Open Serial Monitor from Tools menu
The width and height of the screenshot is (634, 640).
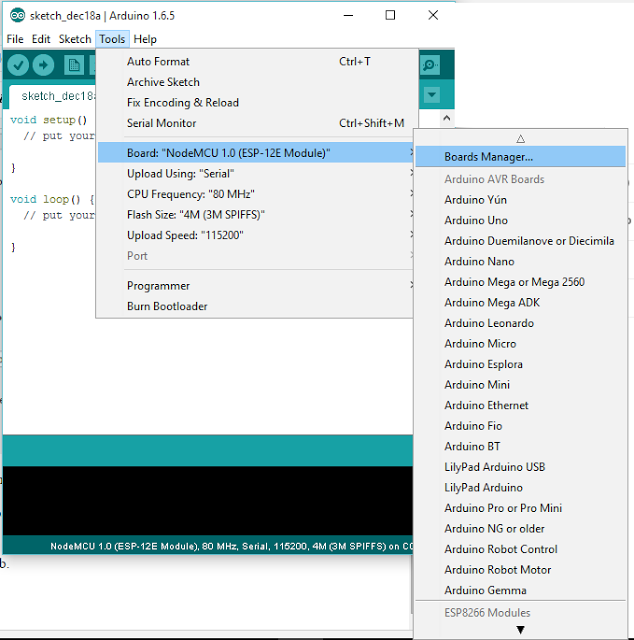[255, 123]
